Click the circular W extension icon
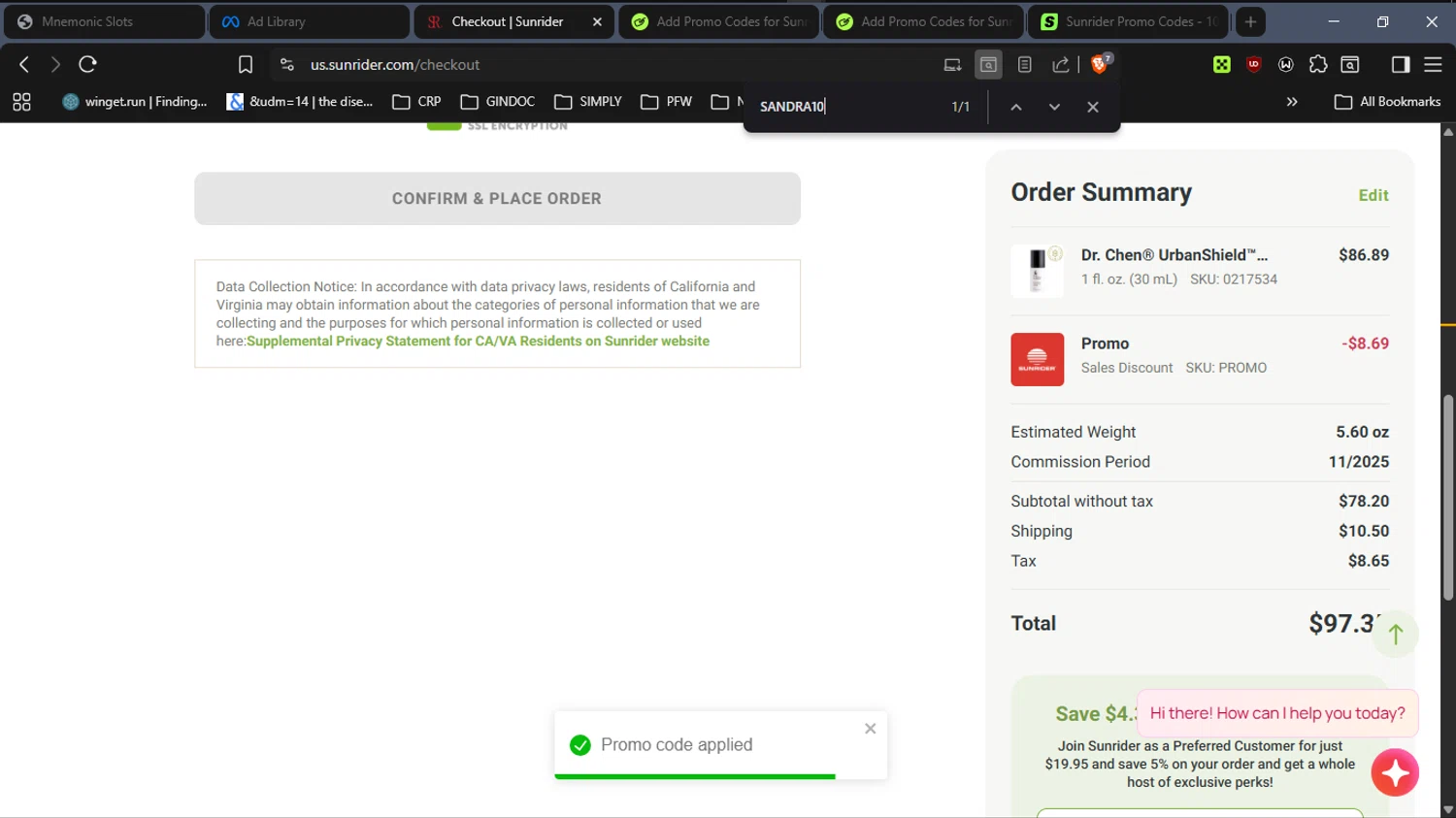1456x818 pixels. 1286,65
